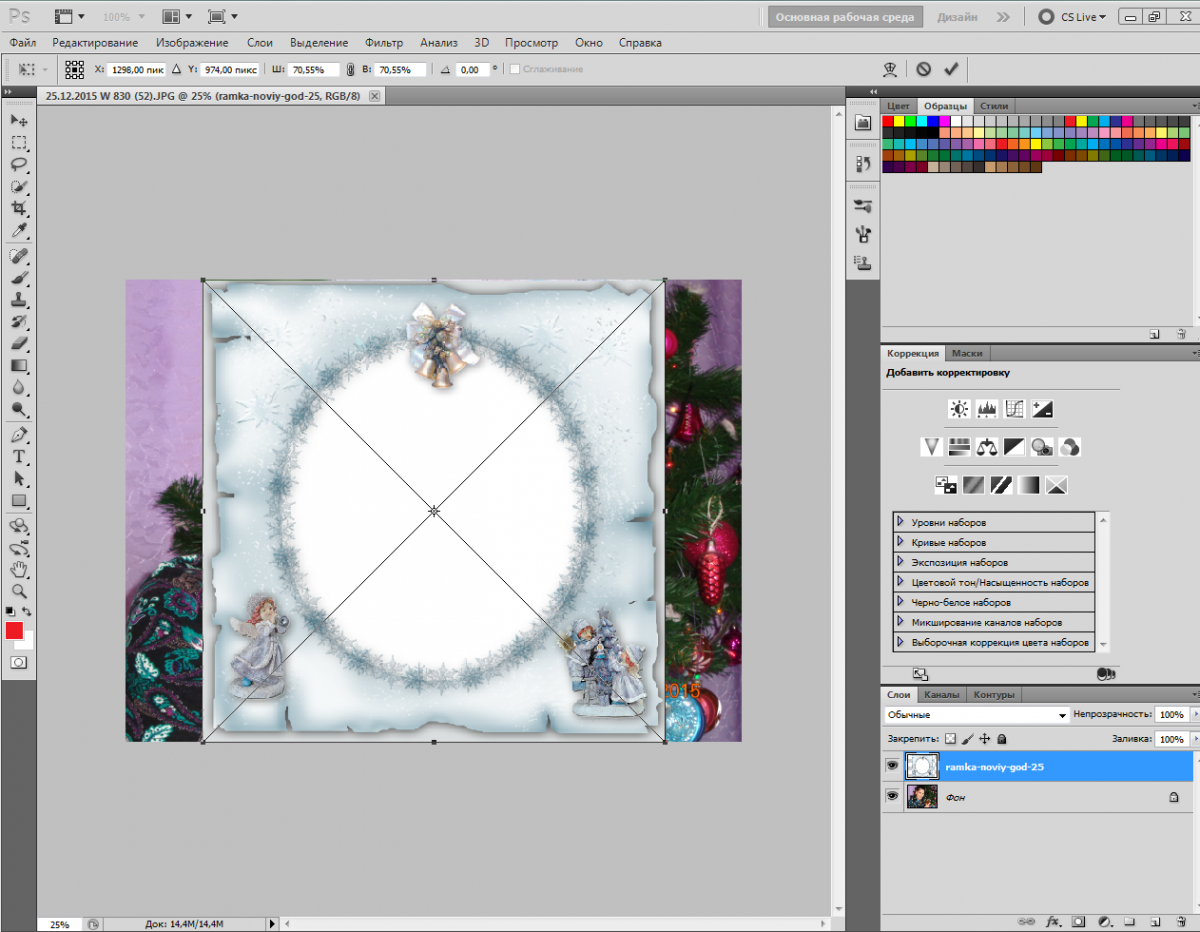This screenshot has width=1200, height=932.
Task: Expand the Кривые наборов presets
Action: [x=901, y=542]
